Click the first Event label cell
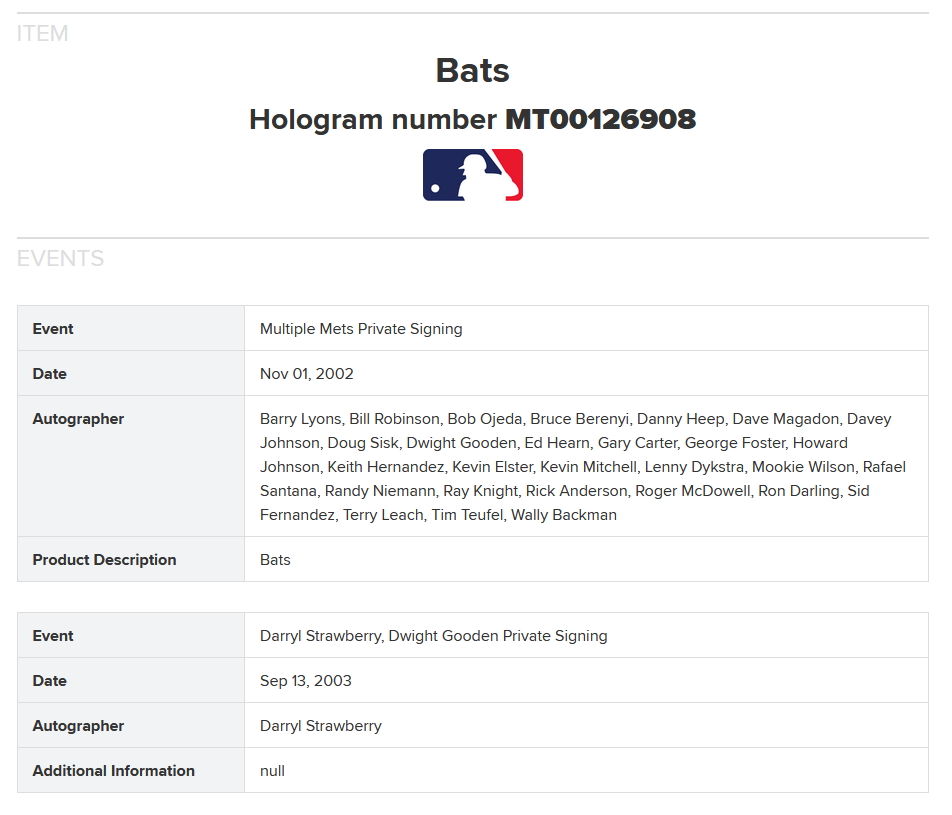952x815 pixels. pos(131,329)
